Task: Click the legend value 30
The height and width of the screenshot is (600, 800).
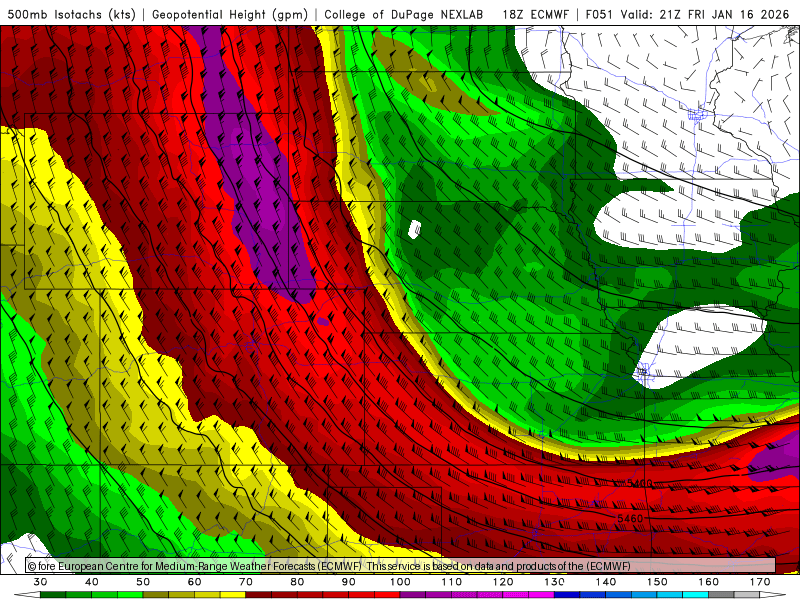Action: pyautogui.click(x=40, y=582)
